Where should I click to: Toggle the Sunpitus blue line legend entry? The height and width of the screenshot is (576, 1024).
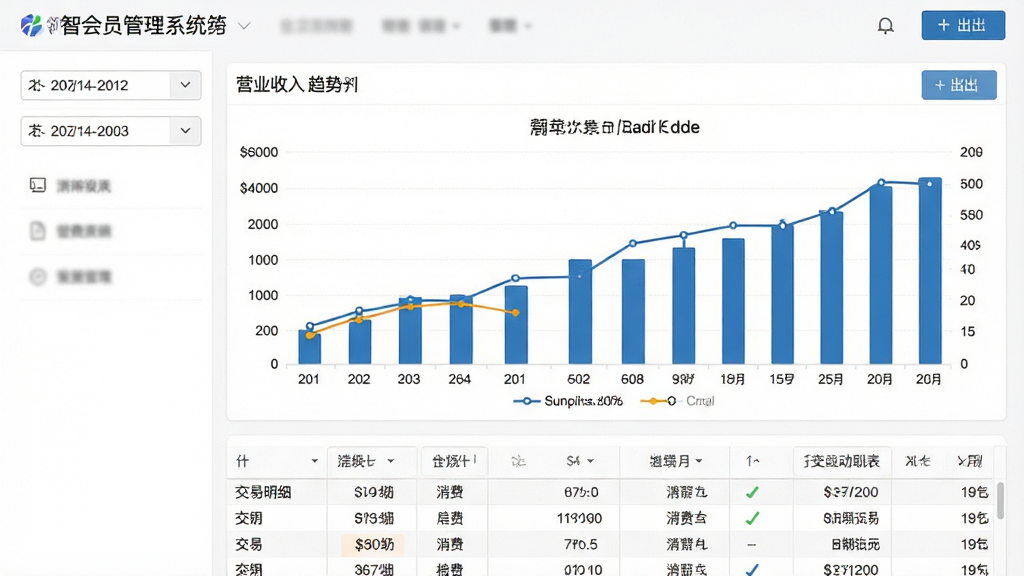568,400
